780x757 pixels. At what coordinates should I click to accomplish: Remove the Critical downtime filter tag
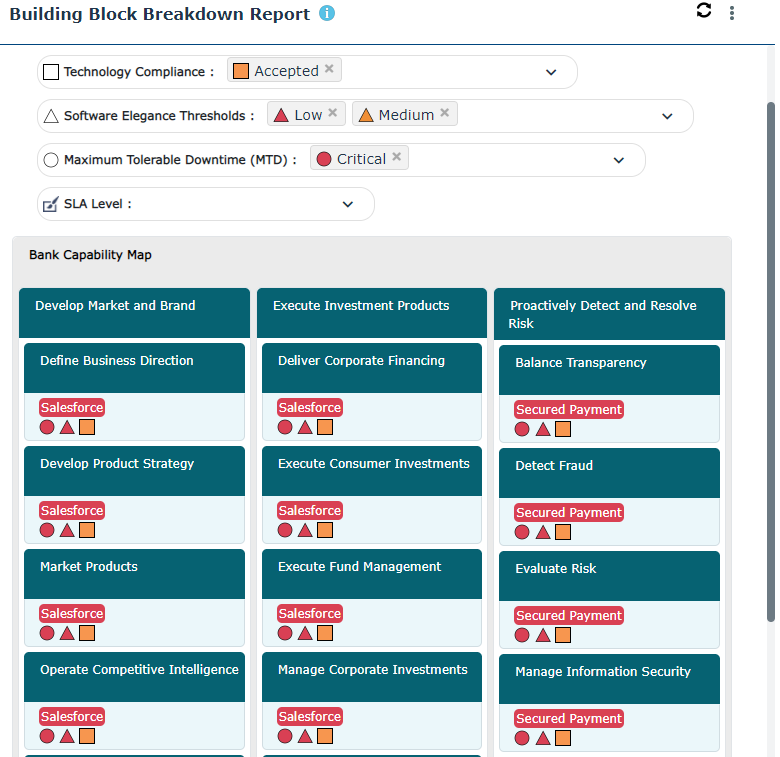(397, 158)
